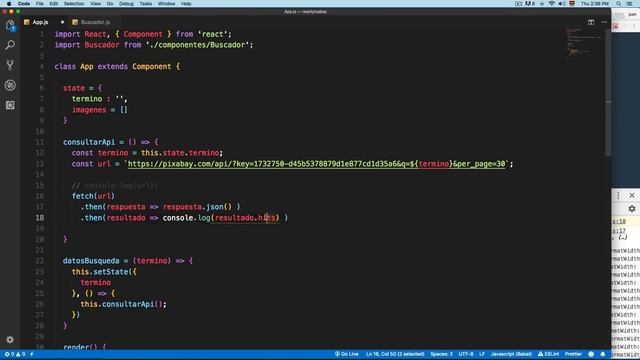Open the pixabay API URL link in code
Viewport: 640px width, 360px height.
(316, 164)
